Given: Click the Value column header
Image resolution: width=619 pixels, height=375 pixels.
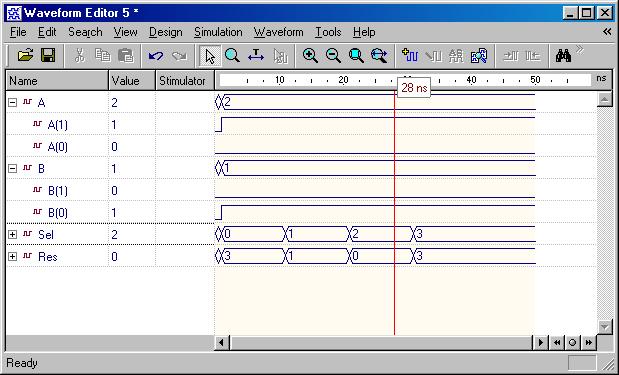Looking at the screenshot, I should point(132,81).
